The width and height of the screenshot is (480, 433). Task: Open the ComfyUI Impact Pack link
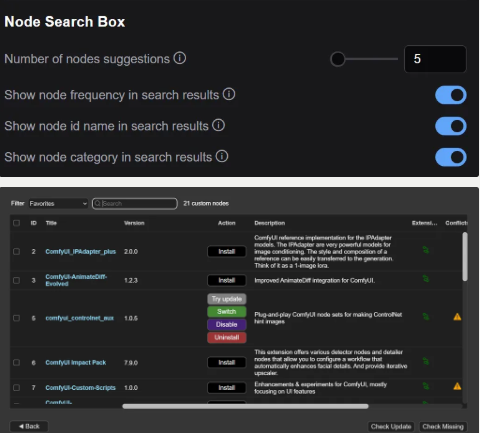click(76, 362)
